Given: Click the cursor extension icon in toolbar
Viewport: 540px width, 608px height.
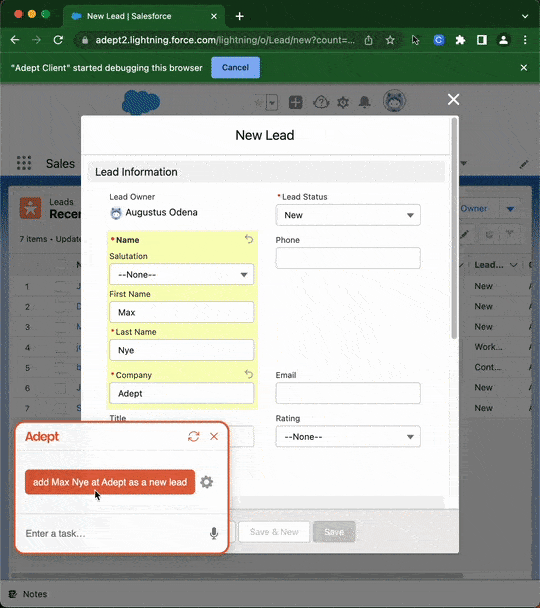Looking at the screenshot, I should pos(416,40).
